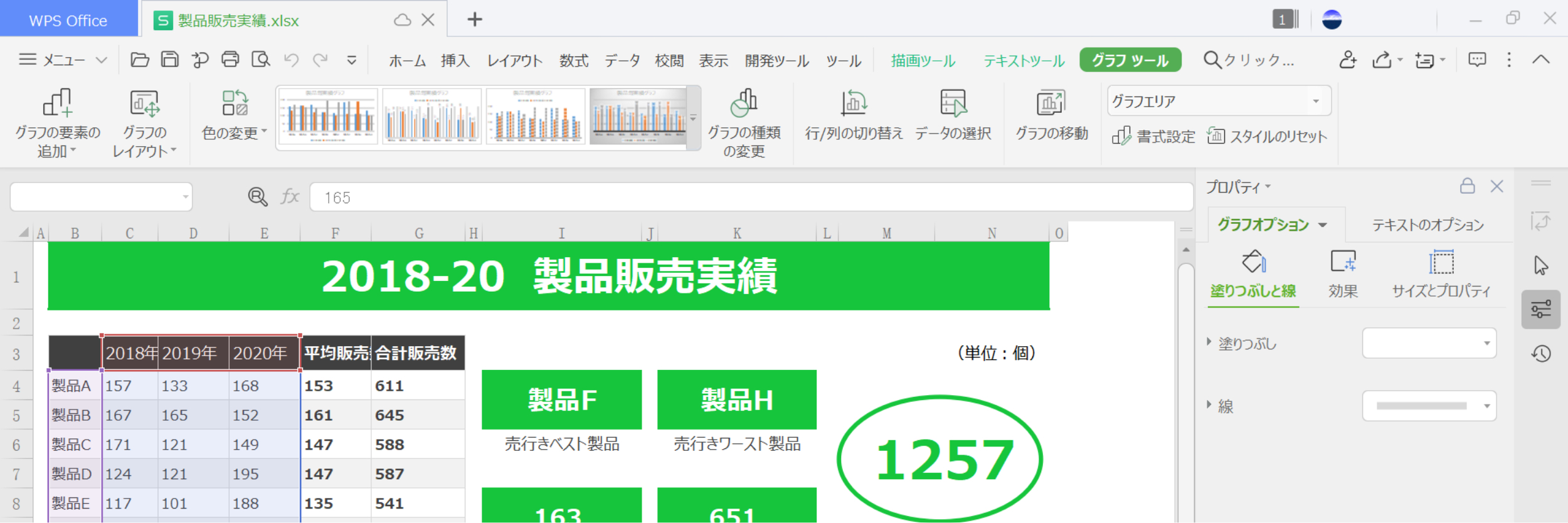
Task: Click the share user icon
Action: coord(1348,60)
